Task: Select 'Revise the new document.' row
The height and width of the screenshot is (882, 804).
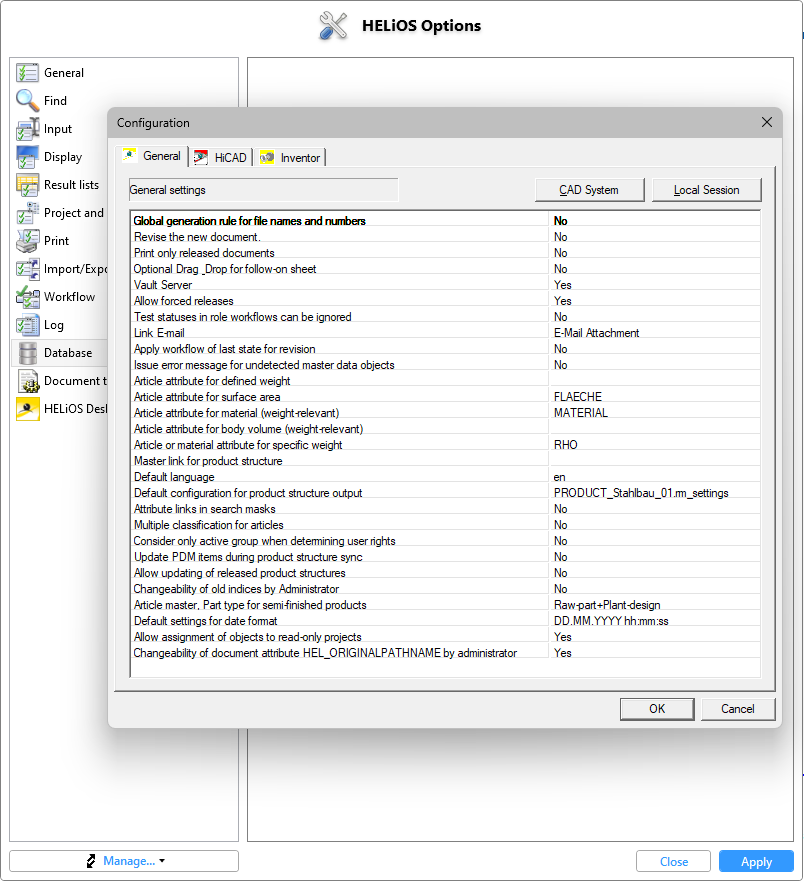Action: (x=445, y=237)
